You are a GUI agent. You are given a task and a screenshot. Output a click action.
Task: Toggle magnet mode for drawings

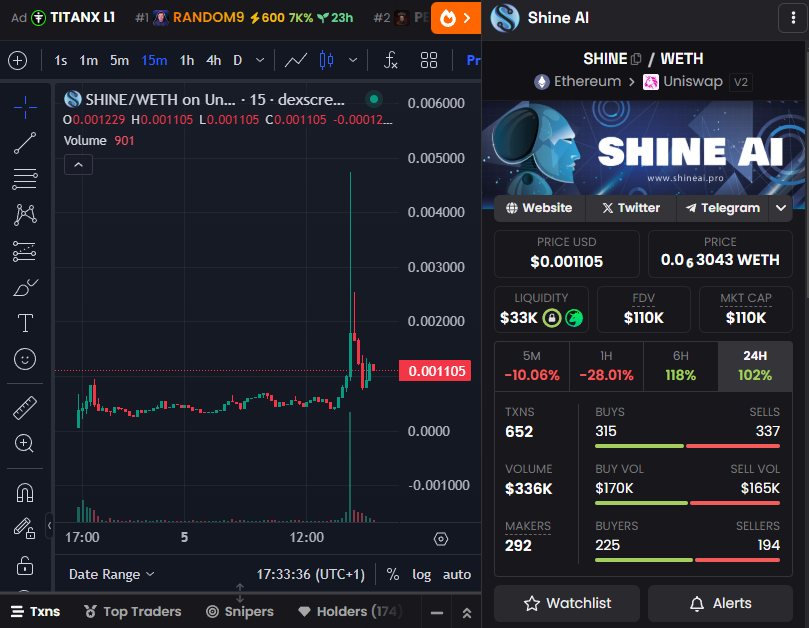(25, 493)
